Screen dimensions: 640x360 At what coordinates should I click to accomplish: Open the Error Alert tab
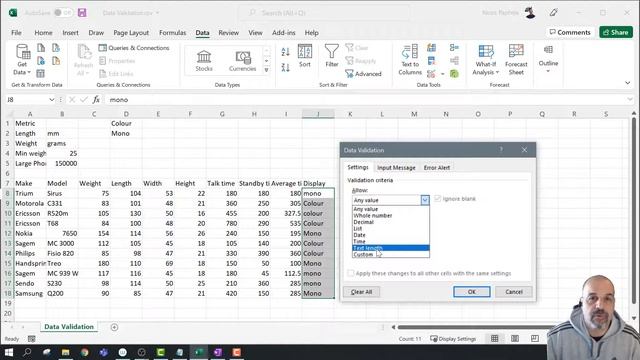pos(436,168)
